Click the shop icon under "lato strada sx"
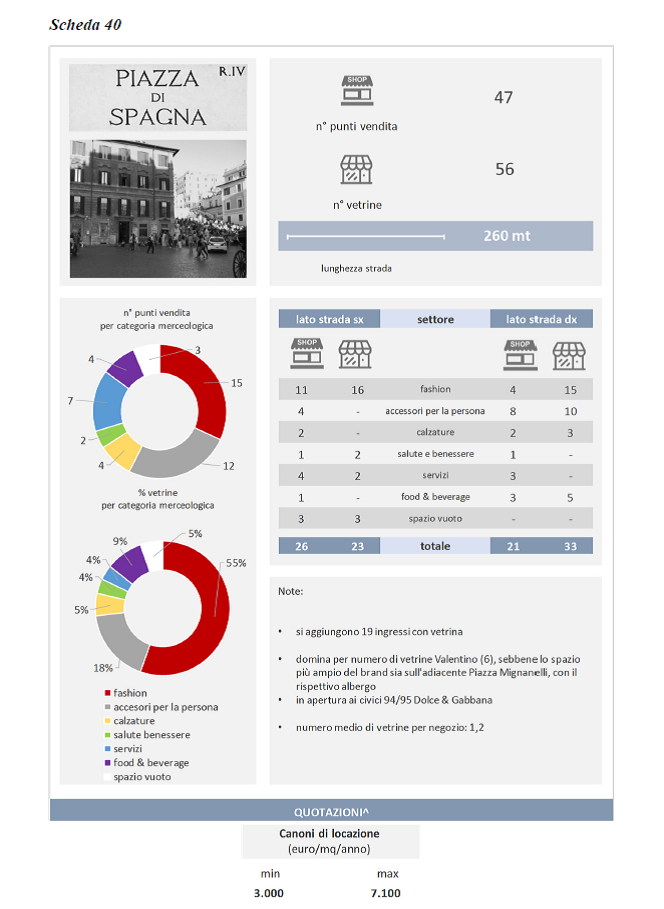 305,354
